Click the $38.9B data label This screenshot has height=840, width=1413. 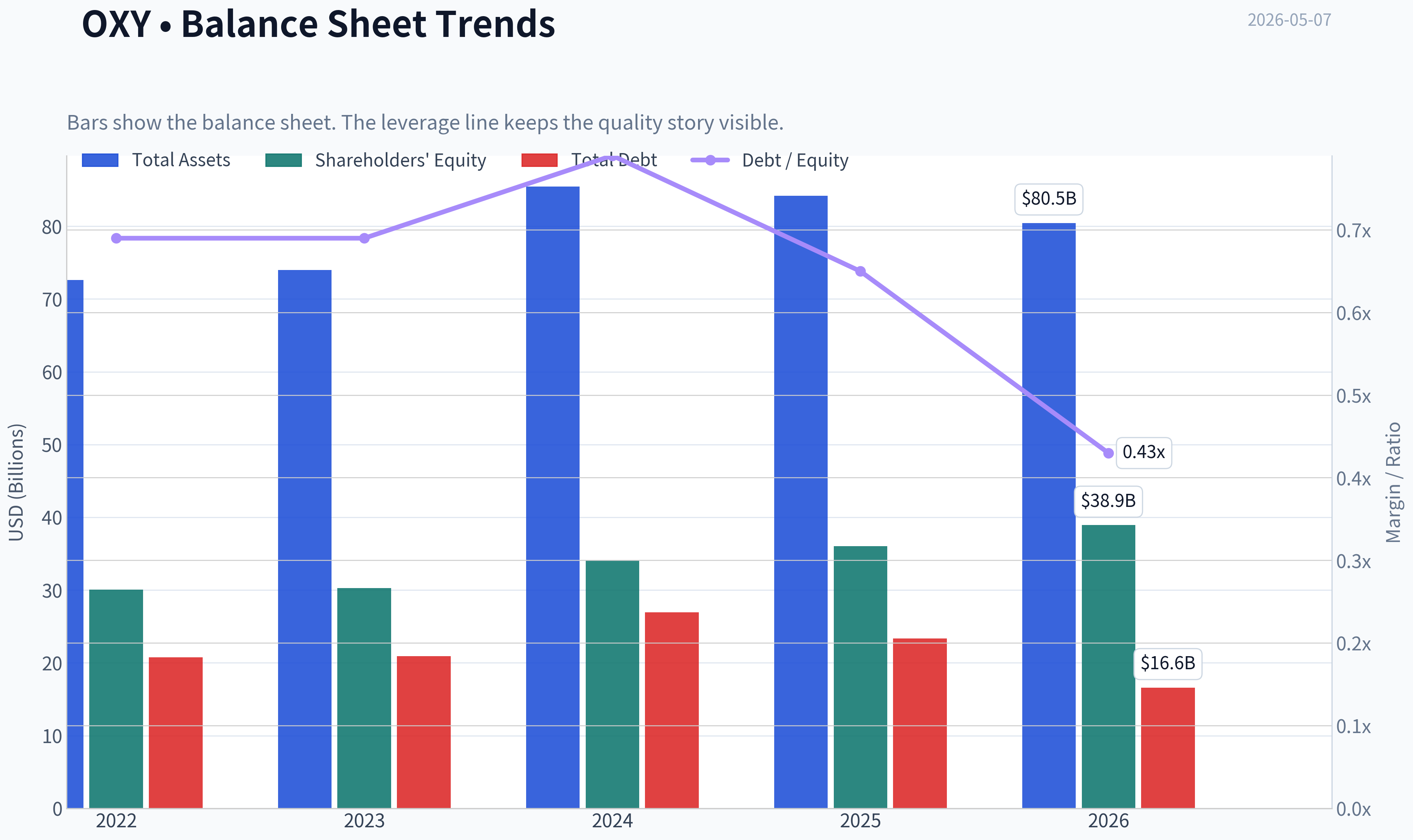tap(1108, 501)
